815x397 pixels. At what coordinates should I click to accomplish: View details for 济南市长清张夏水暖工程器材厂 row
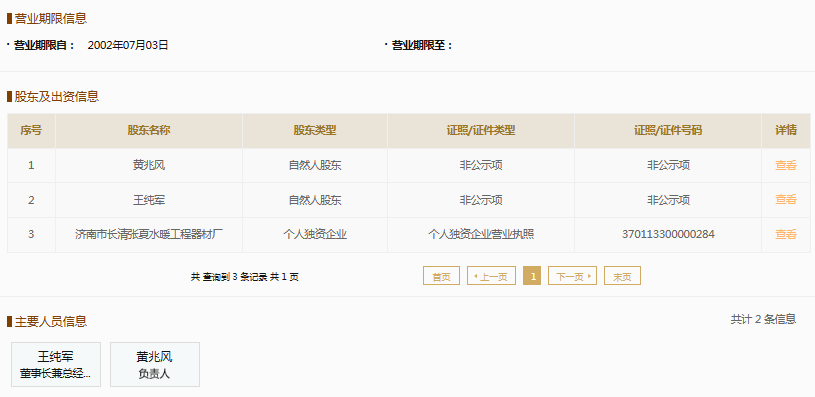pos(785,234)
